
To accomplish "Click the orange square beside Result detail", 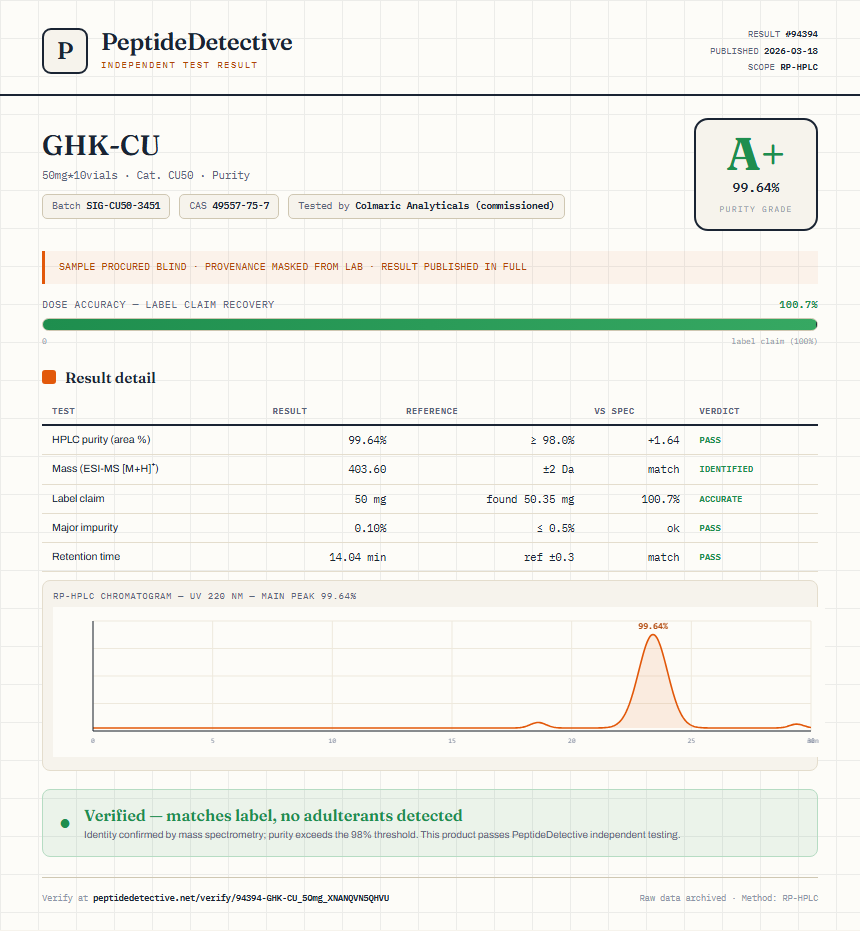I will (49, 377).
